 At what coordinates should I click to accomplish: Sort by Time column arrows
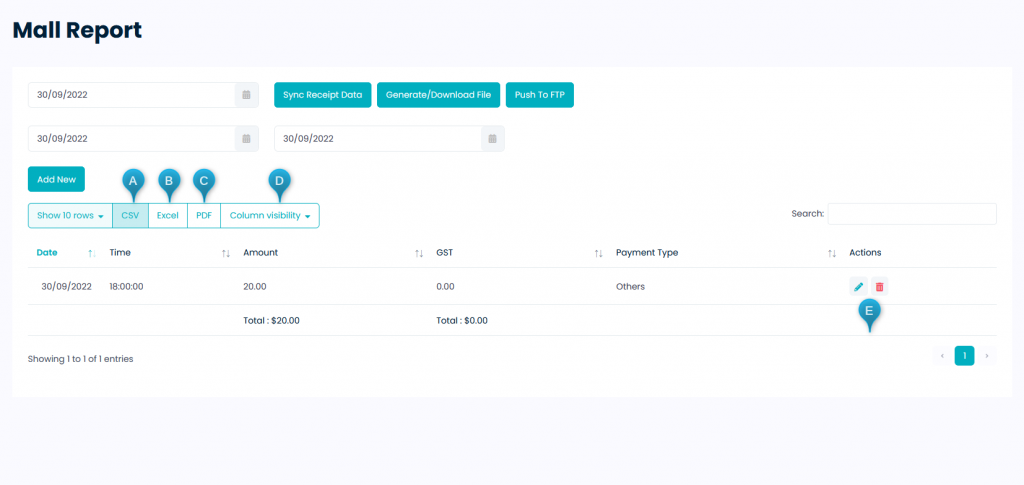226,253
